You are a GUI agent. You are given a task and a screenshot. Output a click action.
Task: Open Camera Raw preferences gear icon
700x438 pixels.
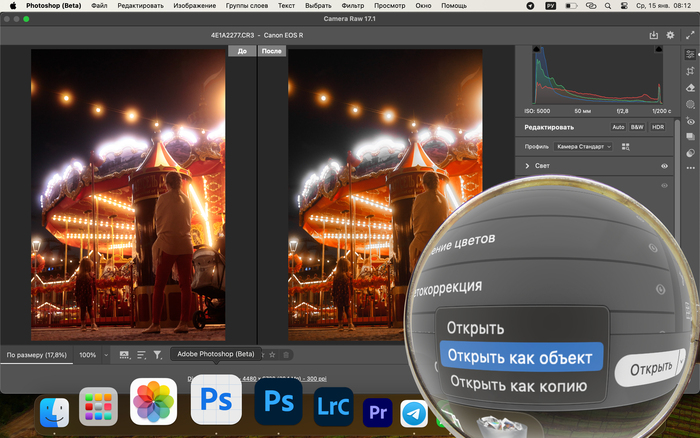670,35
